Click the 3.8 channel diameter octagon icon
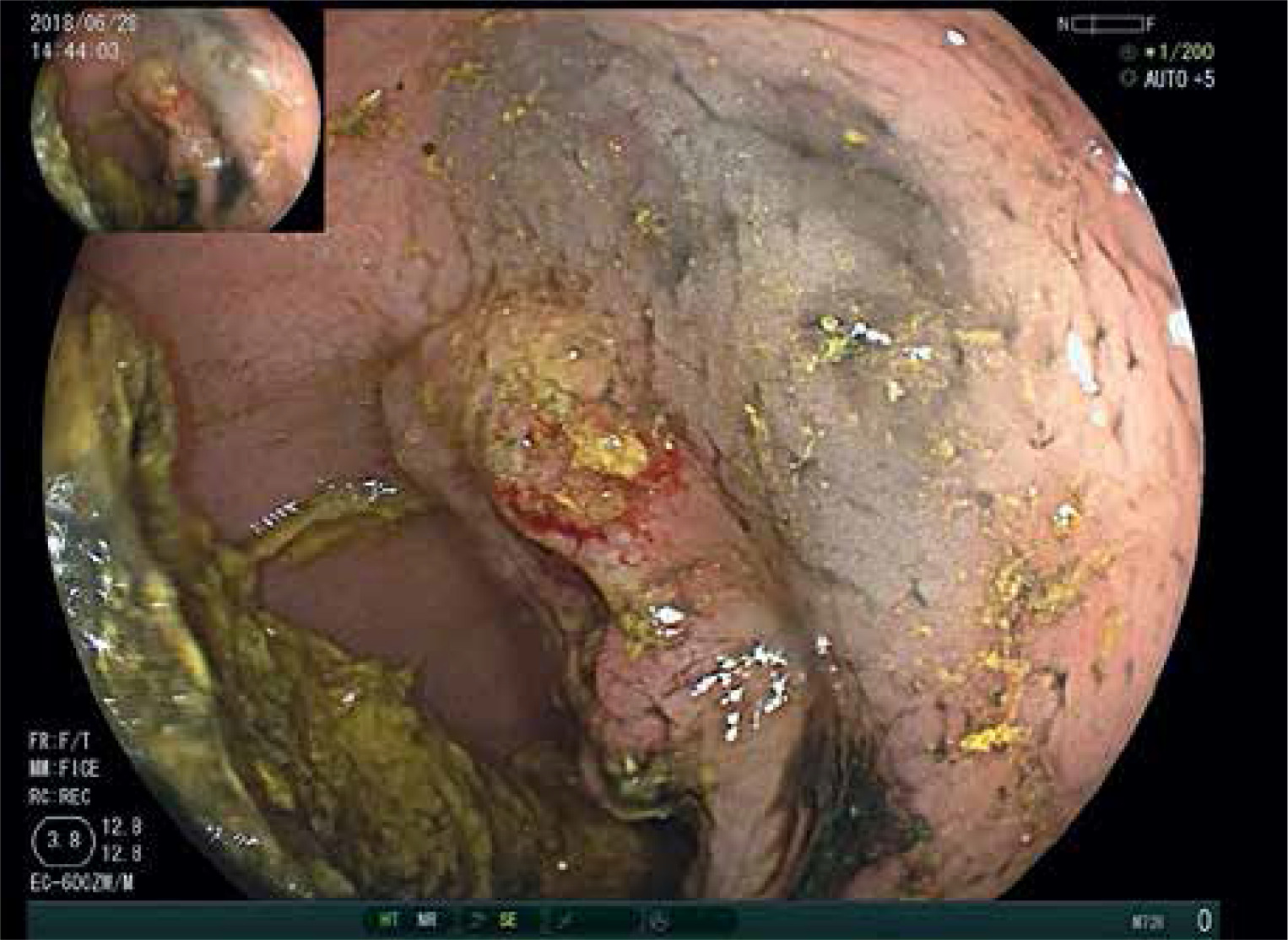Image resolution: width=1288 pixels, height=940 pixels. (63, 840)
